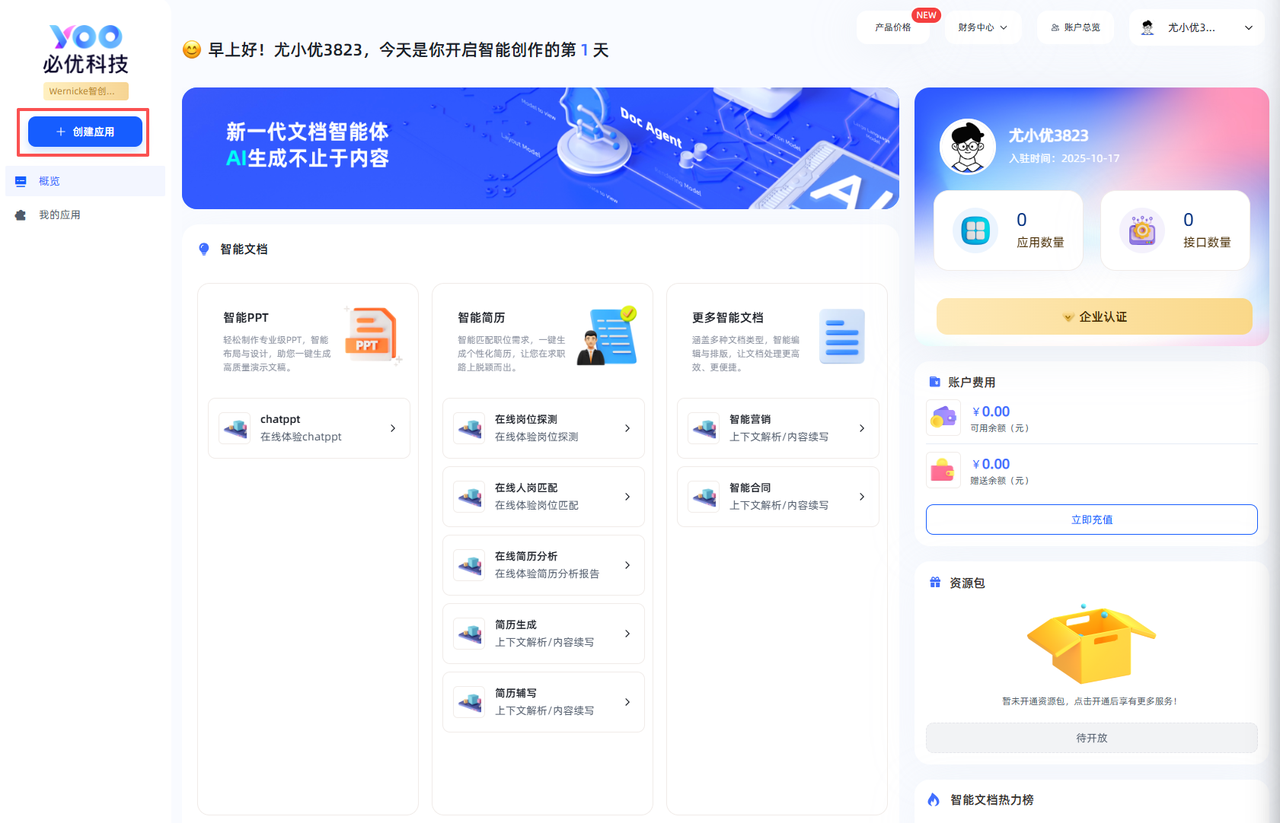Click the 可用余额 wallet icon
The width and height of the screenshot is (1280, 823).
(943, 418)
